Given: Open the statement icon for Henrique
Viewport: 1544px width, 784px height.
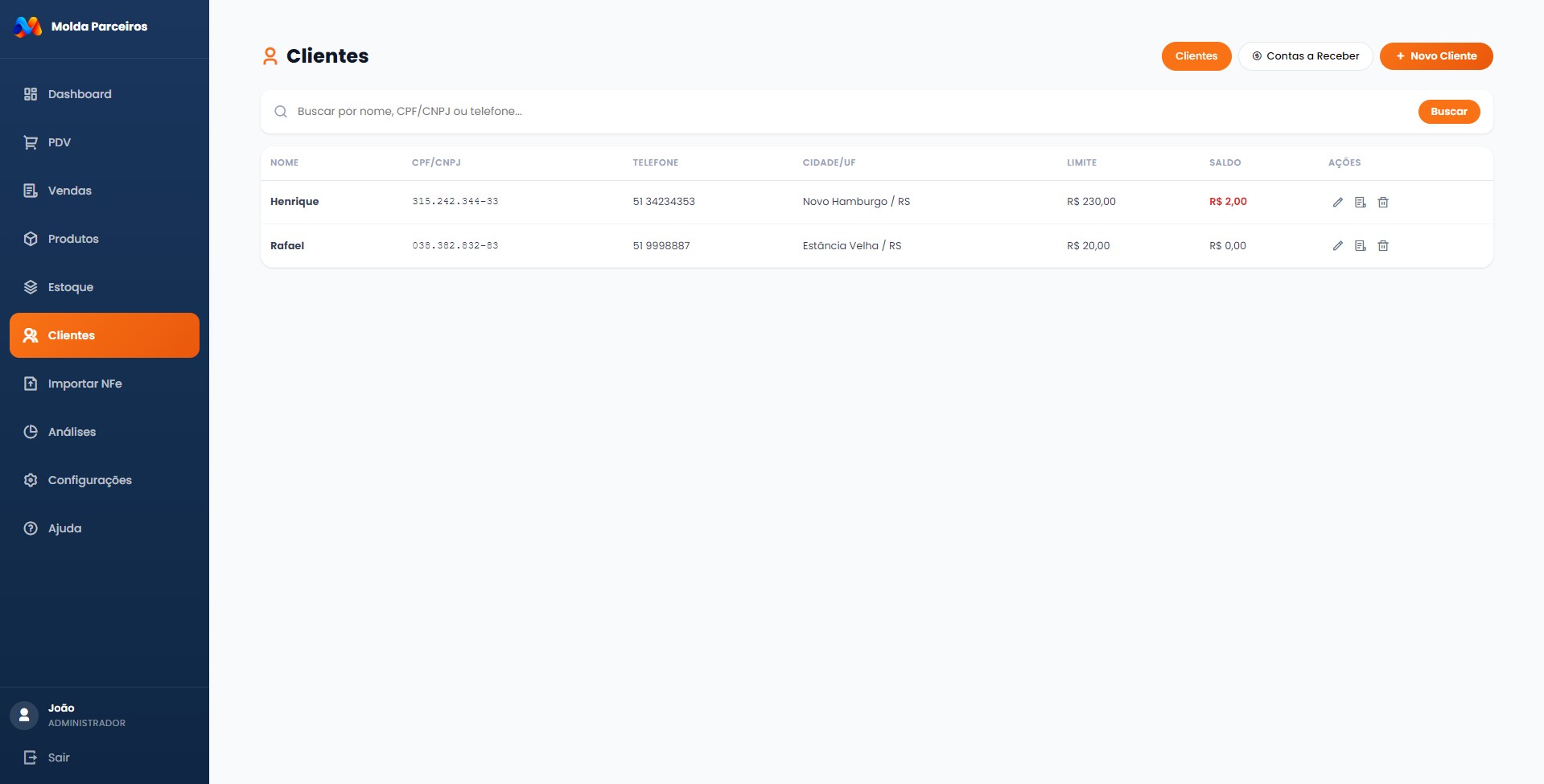Looking at the screenshot, I should 1360,202.
